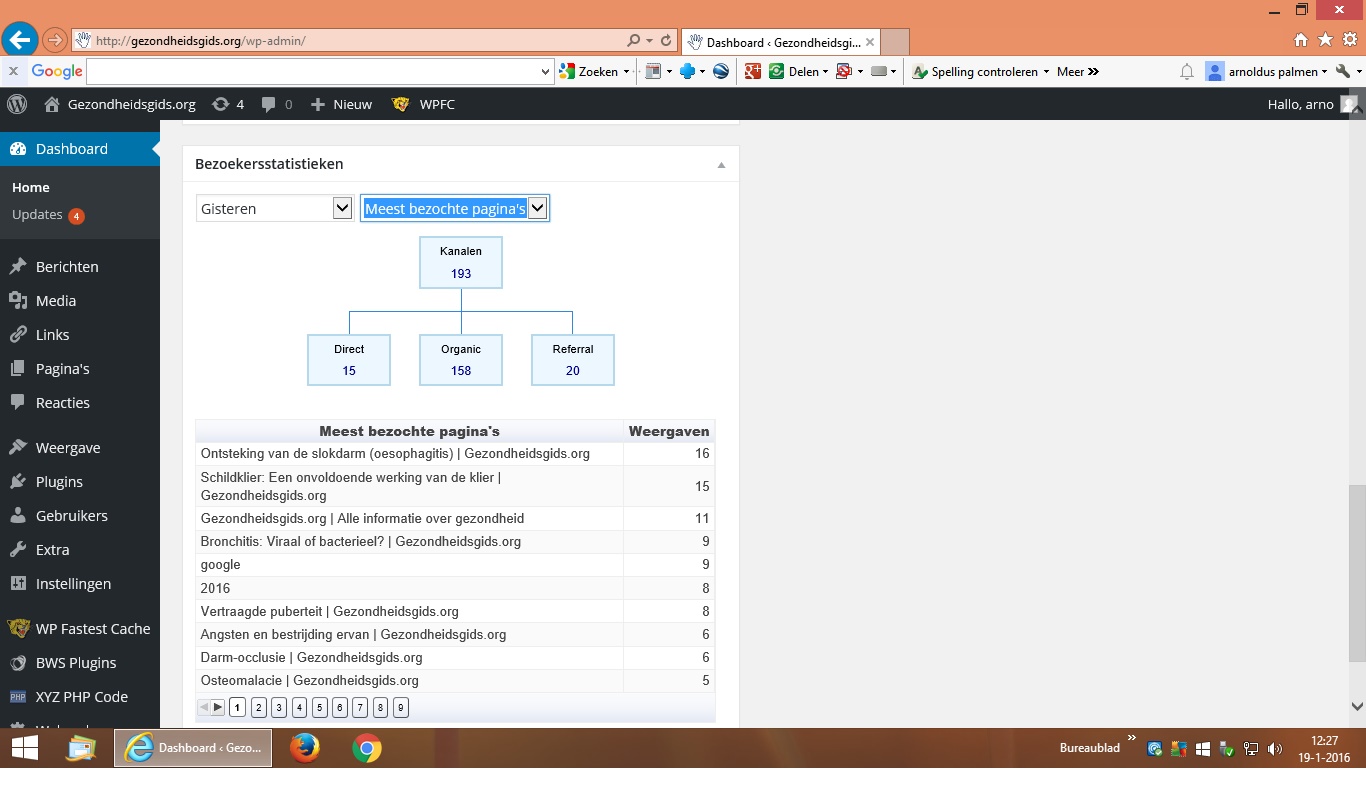1366x800 pixels.
Task: Open the Meest bezochte pagina's dropdown
Action: pos(455,208)
